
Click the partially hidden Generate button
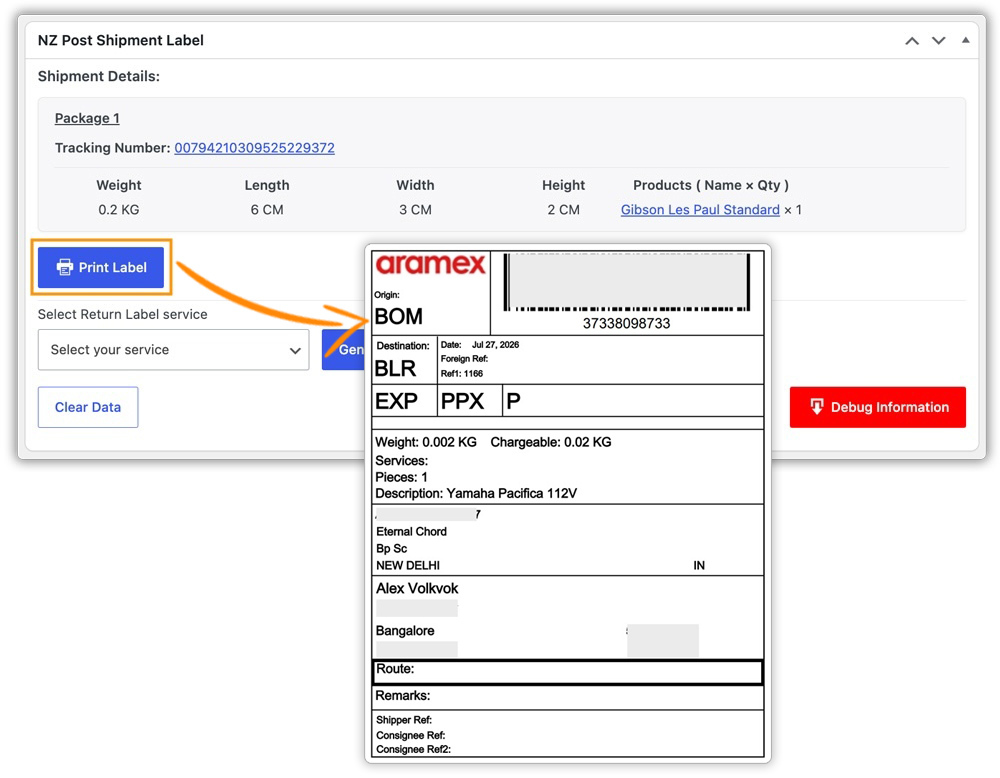343,349
